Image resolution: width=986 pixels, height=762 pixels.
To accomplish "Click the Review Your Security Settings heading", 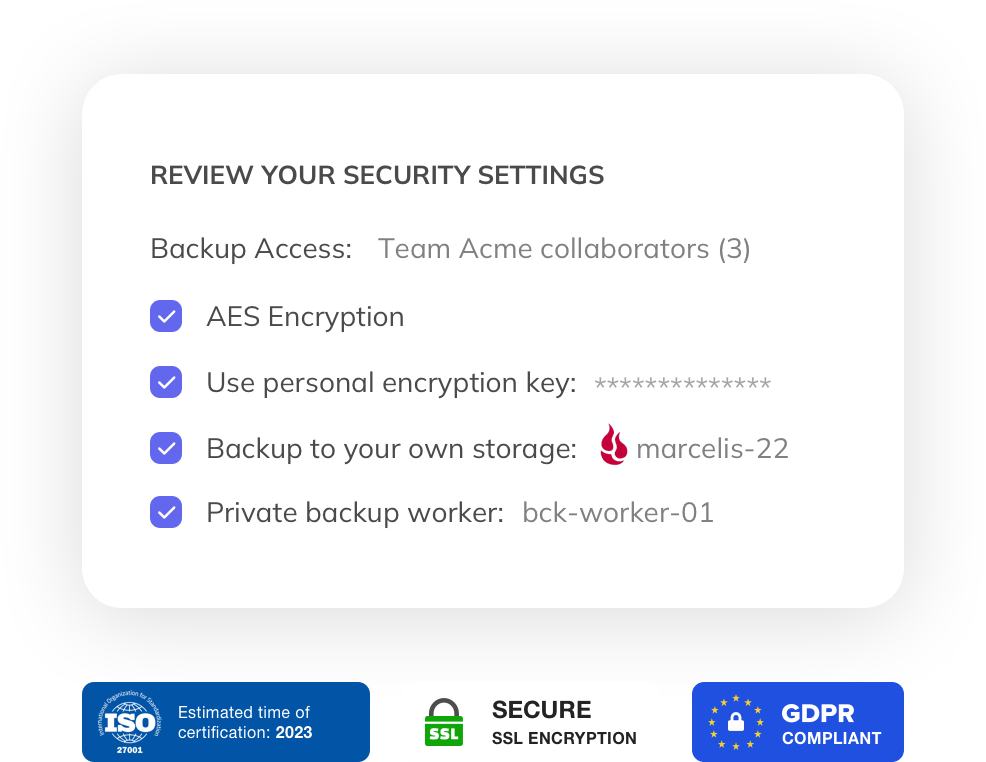I will tap(377, 176).
